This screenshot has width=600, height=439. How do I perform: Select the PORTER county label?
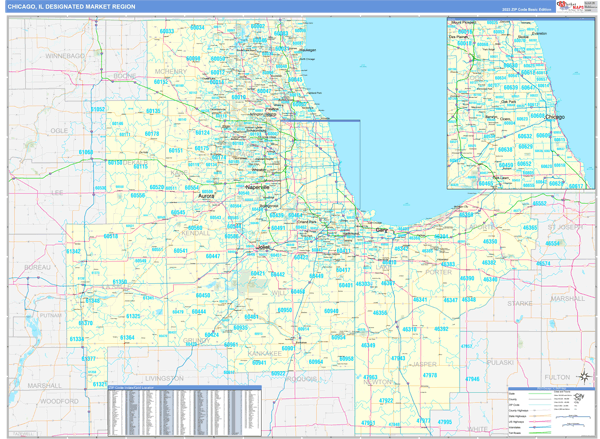click(439, 272)
